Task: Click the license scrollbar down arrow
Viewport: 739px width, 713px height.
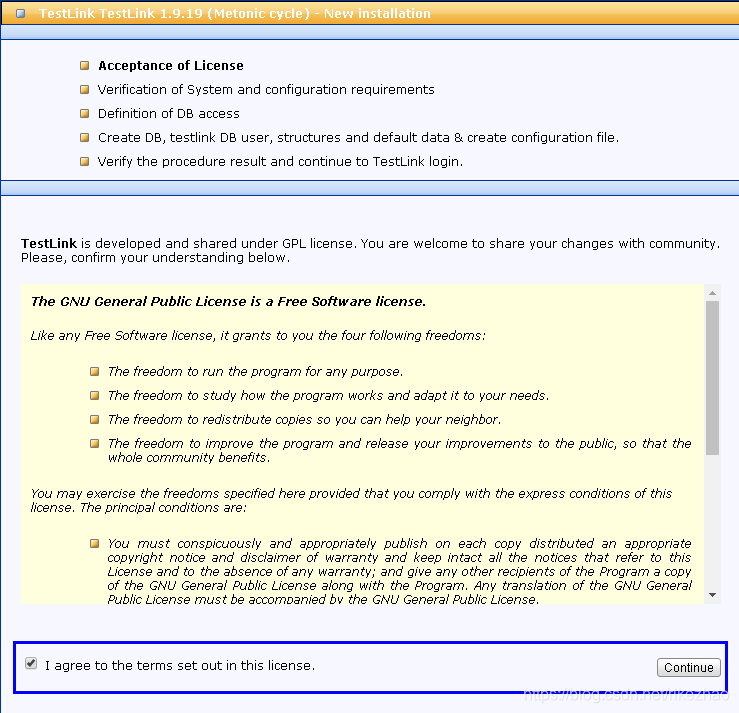Action: pyautogui.click(x=713, y=595)
